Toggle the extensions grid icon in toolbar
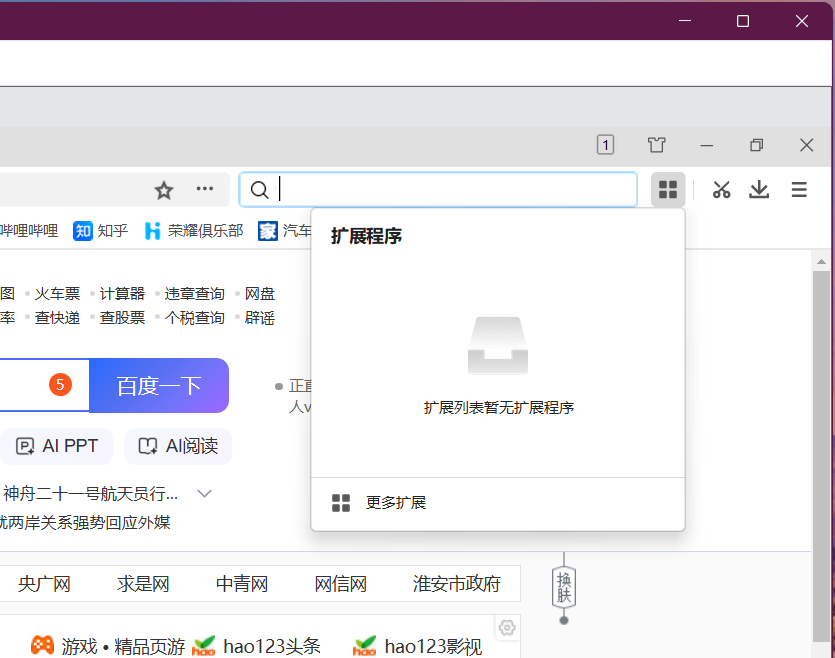 668,190
